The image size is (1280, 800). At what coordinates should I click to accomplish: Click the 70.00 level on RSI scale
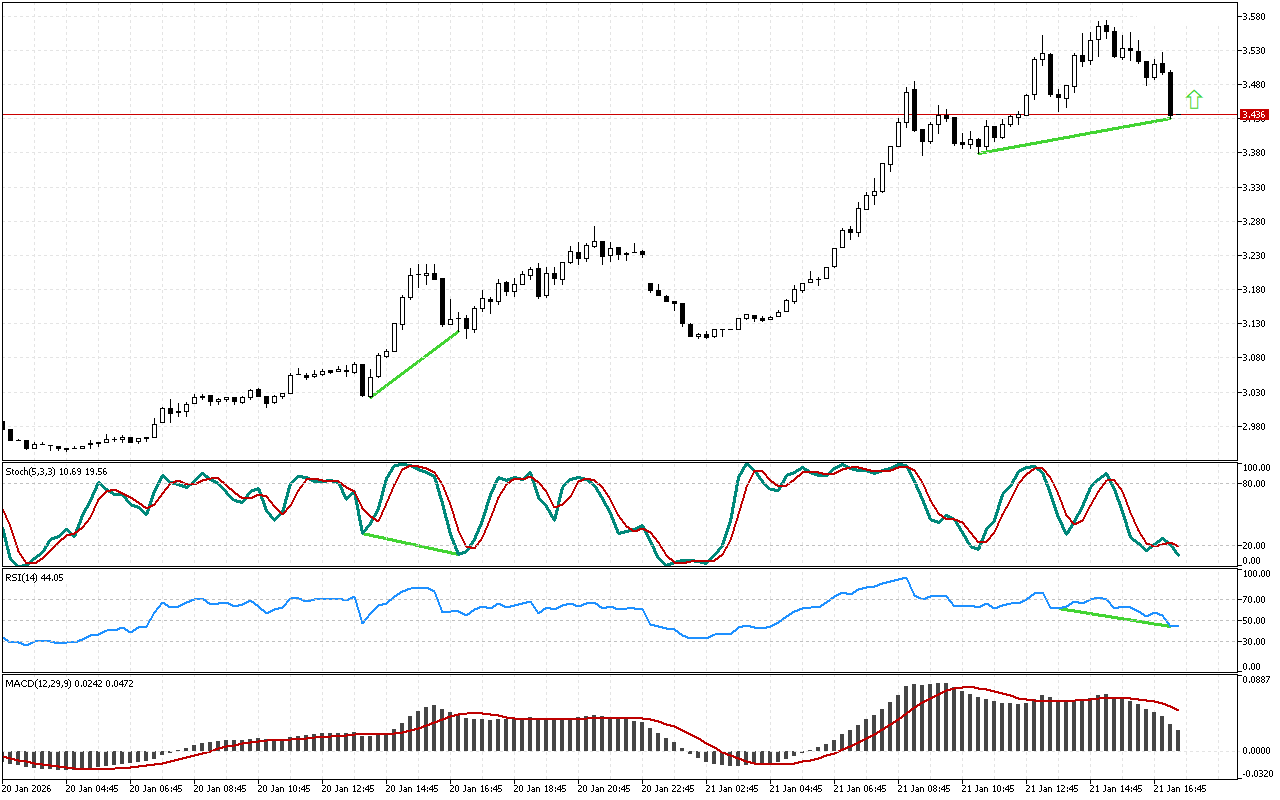1254,600
